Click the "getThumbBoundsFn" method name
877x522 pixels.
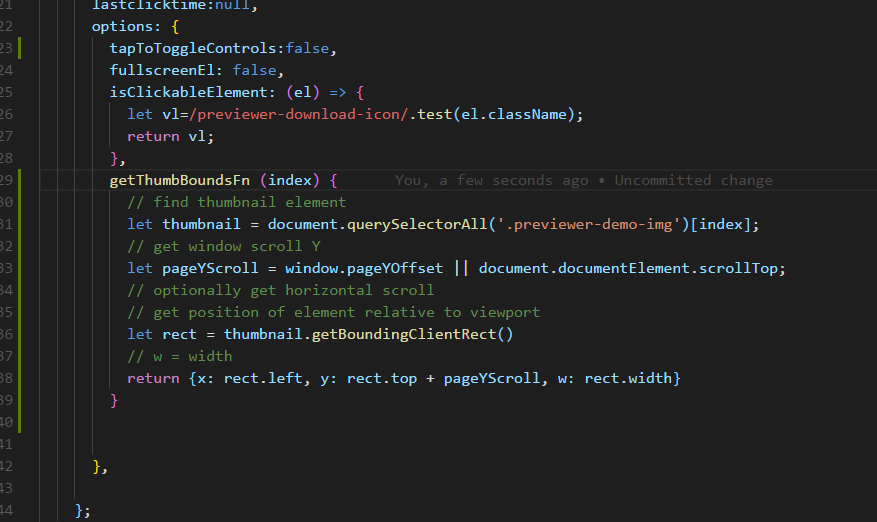tap(180, 180)
